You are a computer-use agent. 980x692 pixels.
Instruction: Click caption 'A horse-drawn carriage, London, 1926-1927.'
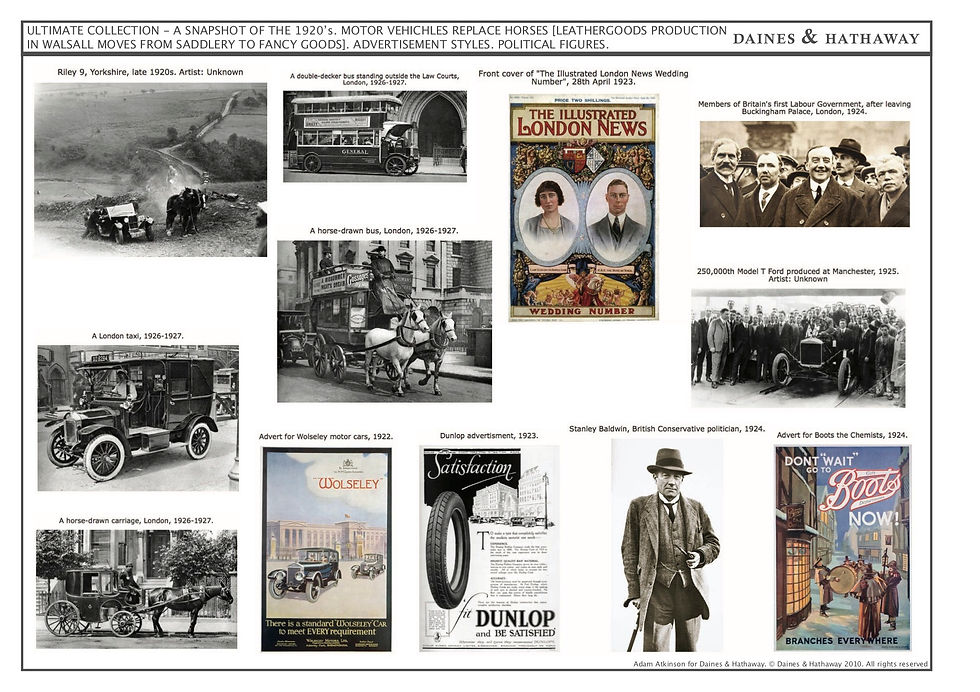(x=136, y=520)
